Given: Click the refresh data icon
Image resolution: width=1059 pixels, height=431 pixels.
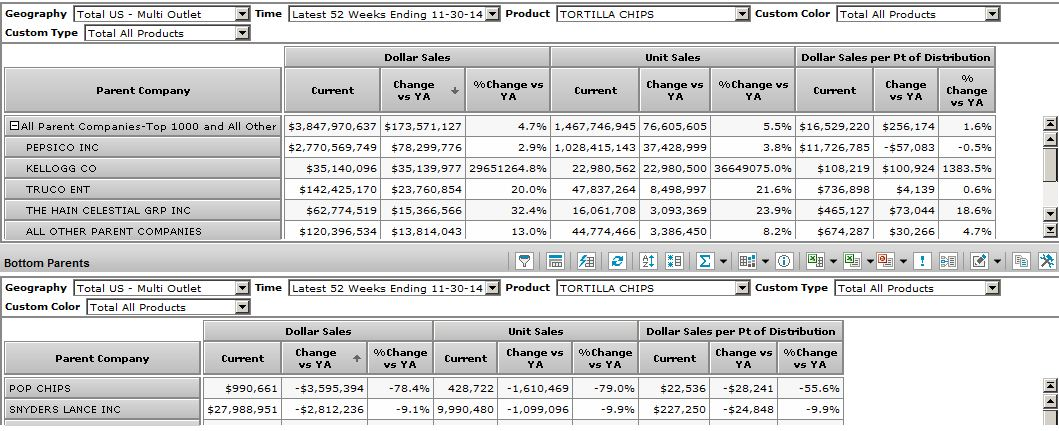Looking at the screenshot, I should tap(618, 261).
